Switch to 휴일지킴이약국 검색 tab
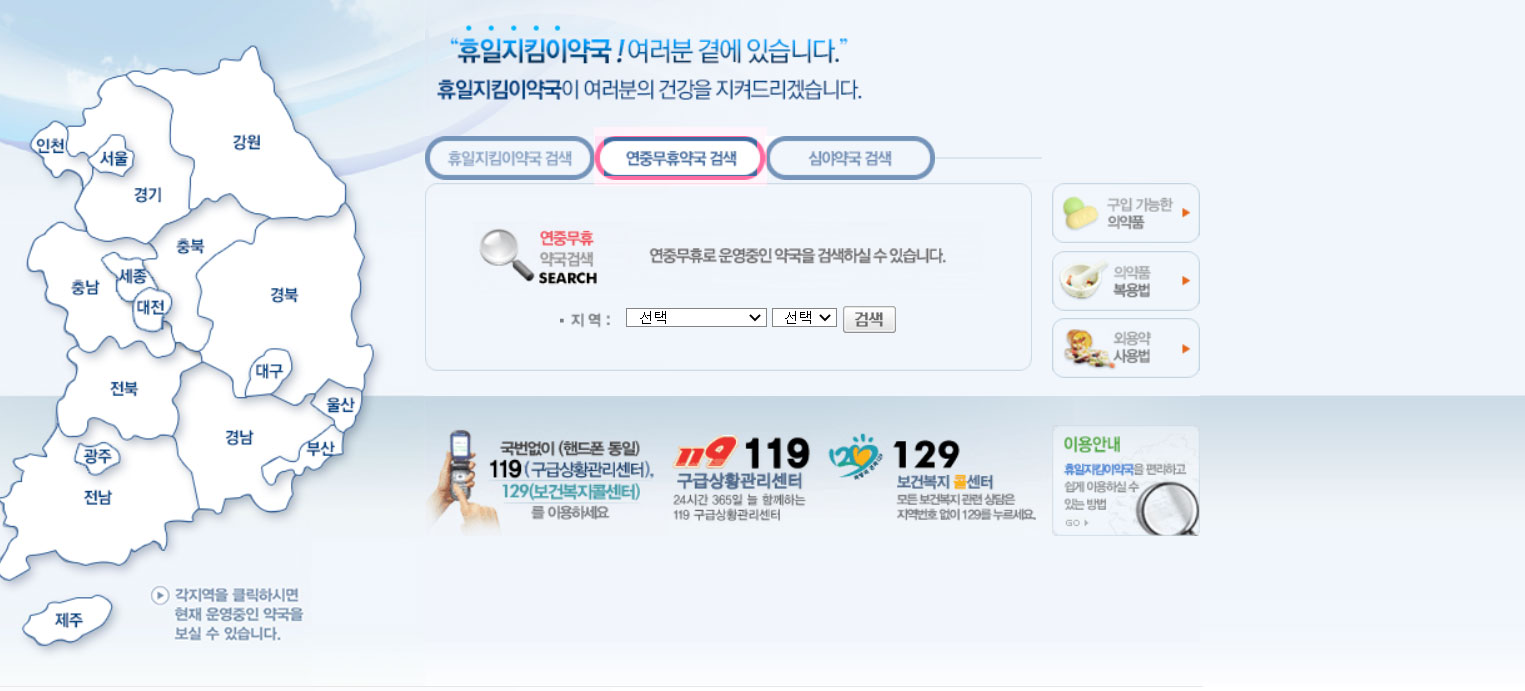The width and height of the screenshot is (1525, 691). click(509, 158)
